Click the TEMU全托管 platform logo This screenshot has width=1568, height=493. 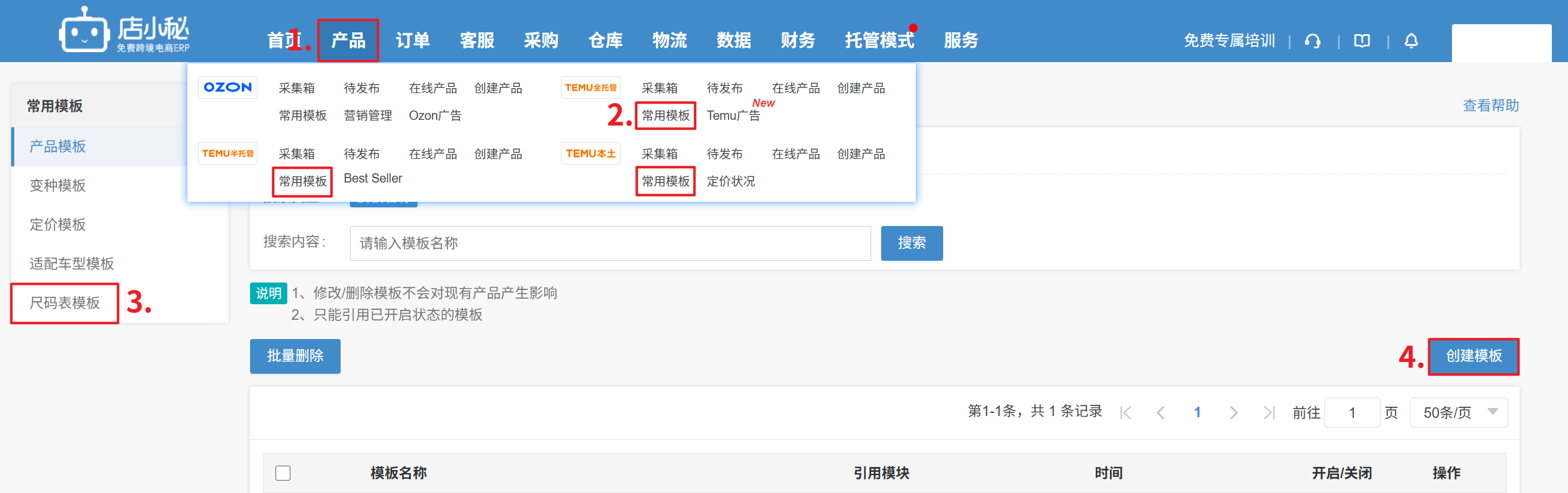coord(590,88)
